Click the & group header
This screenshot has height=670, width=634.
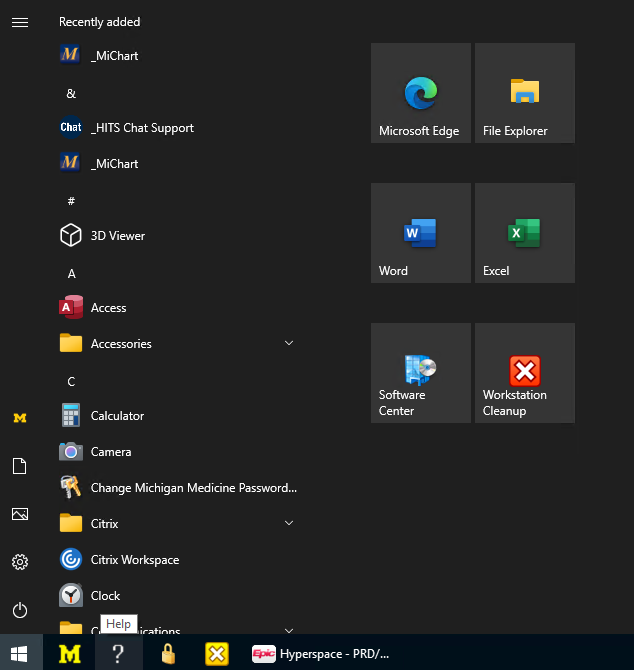(71, 94)
